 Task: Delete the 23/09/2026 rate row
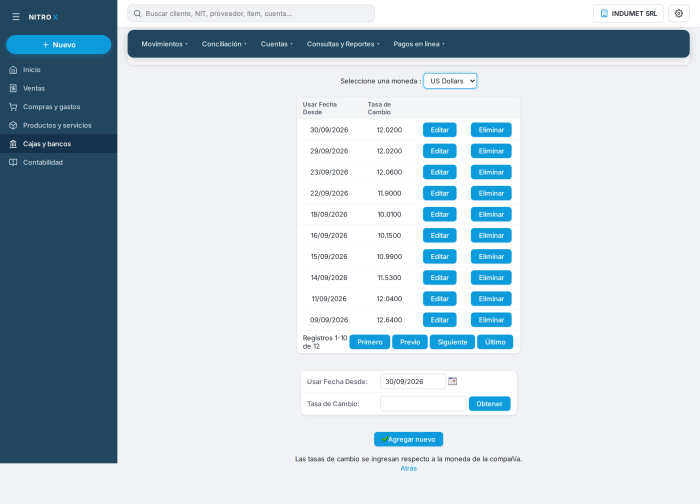[491, 172]
